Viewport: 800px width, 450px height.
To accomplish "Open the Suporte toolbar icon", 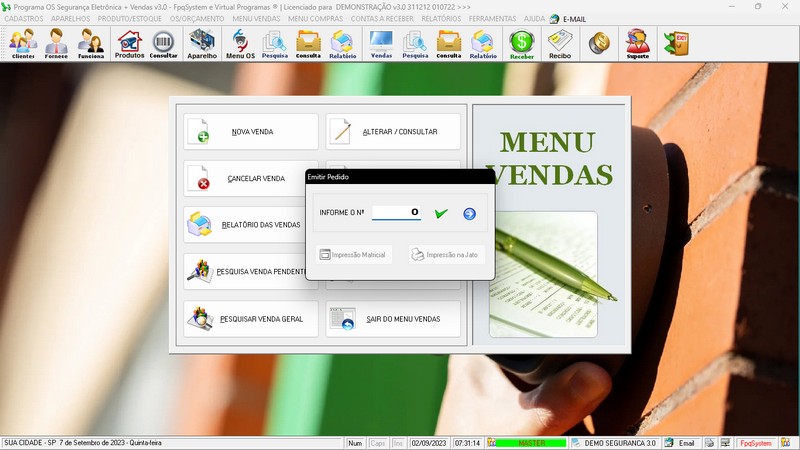I will 638,44.
